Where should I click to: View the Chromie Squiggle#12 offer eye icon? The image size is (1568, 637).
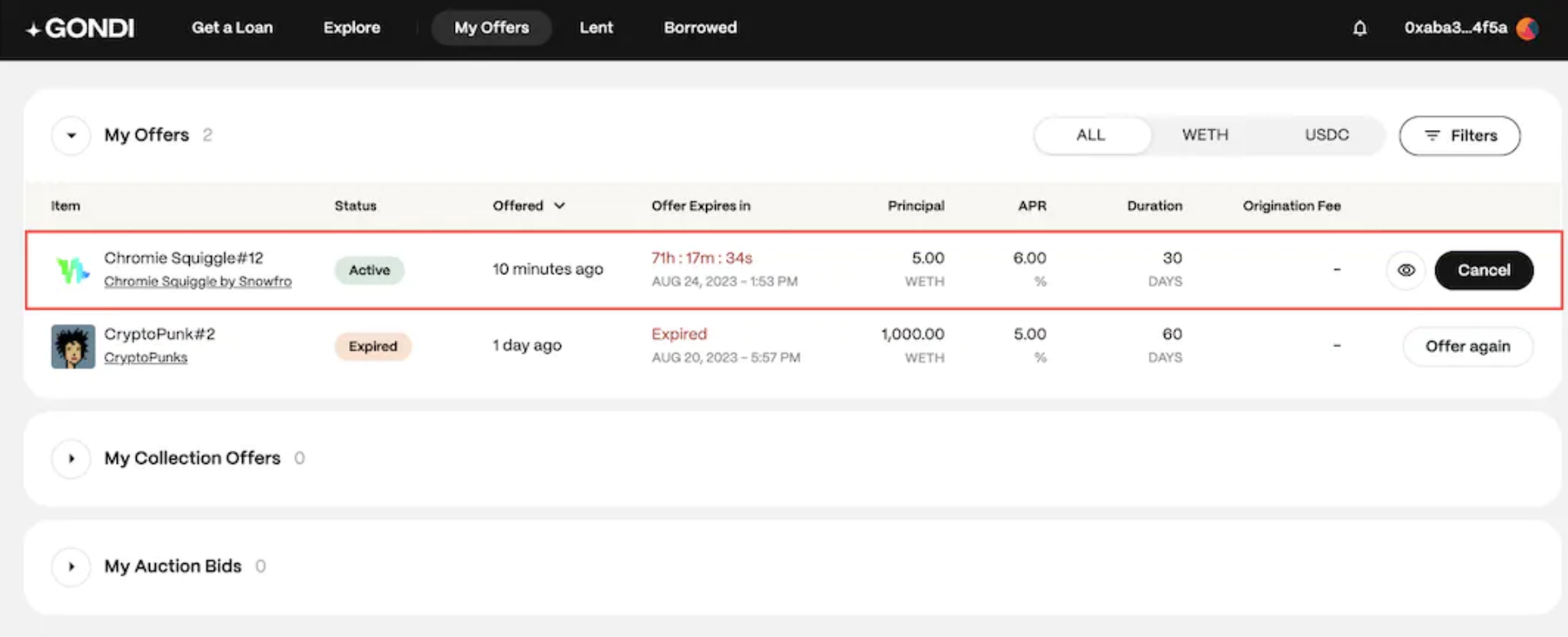[x=1406, y=270]
